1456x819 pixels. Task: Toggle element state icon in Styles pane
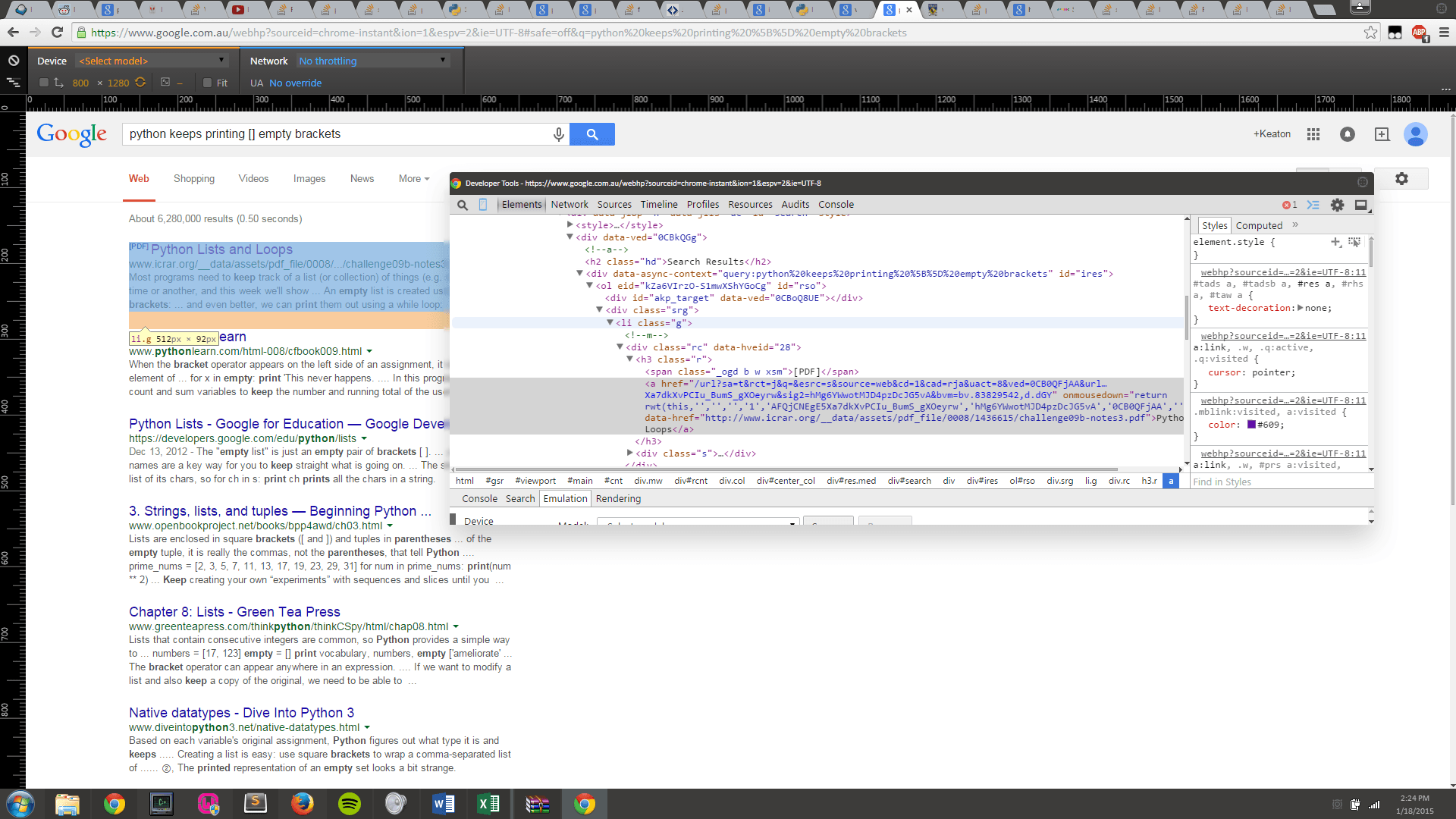(x=1354, y=242)
